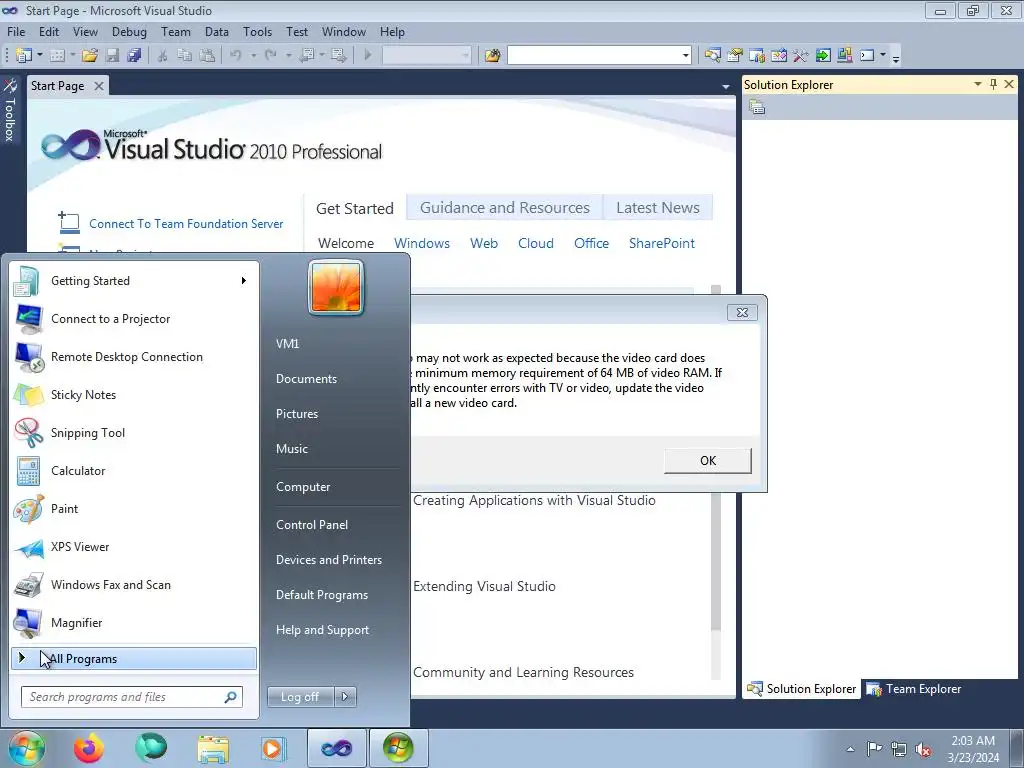The image size is (1024, 768).
Task: Click OK in the video card warning dialog
Action: coord(708,460)
